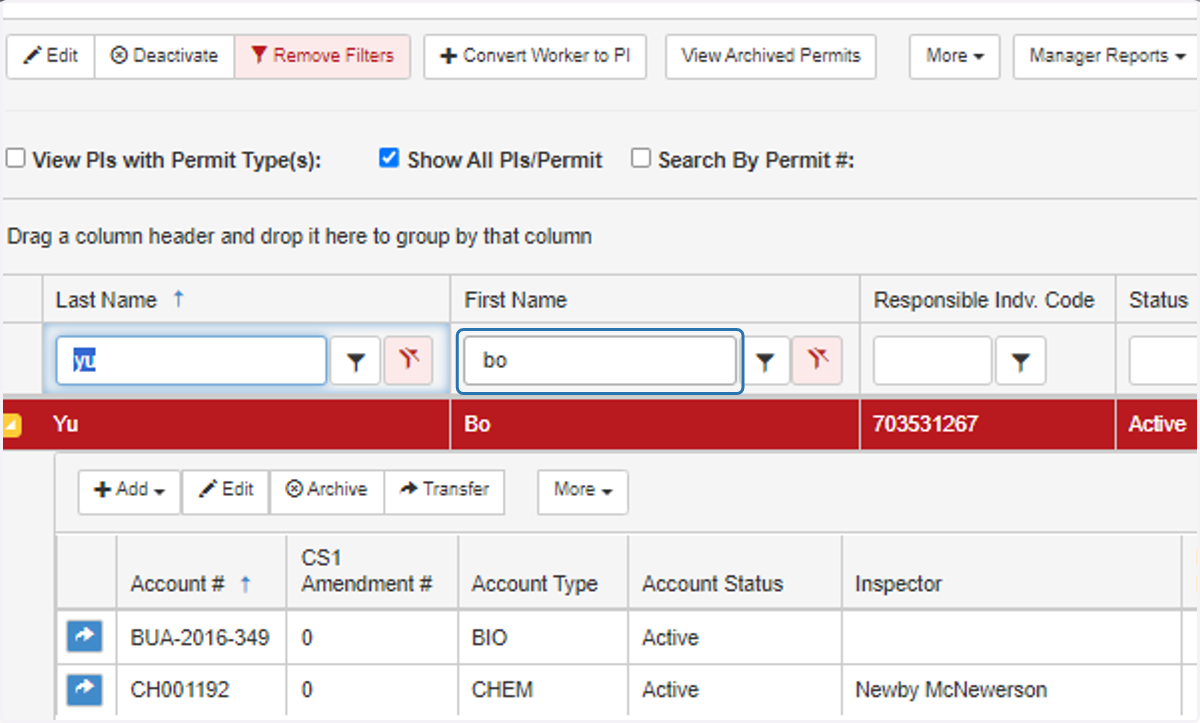Expand the Manager Reports dropdown
Screen dimensions: 1200x723
1107,56
